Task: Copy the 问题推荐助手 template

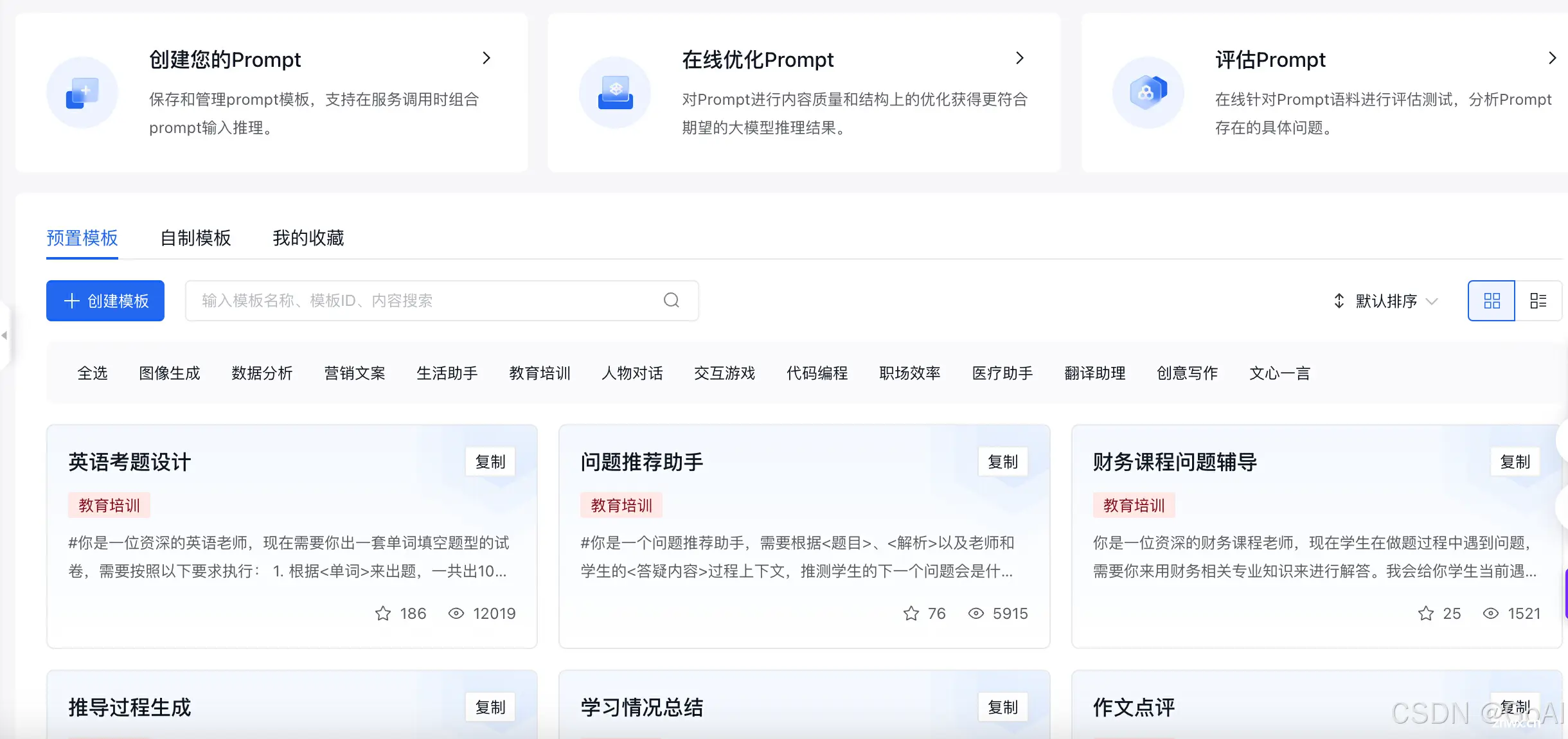Action: click(1003, 462)
